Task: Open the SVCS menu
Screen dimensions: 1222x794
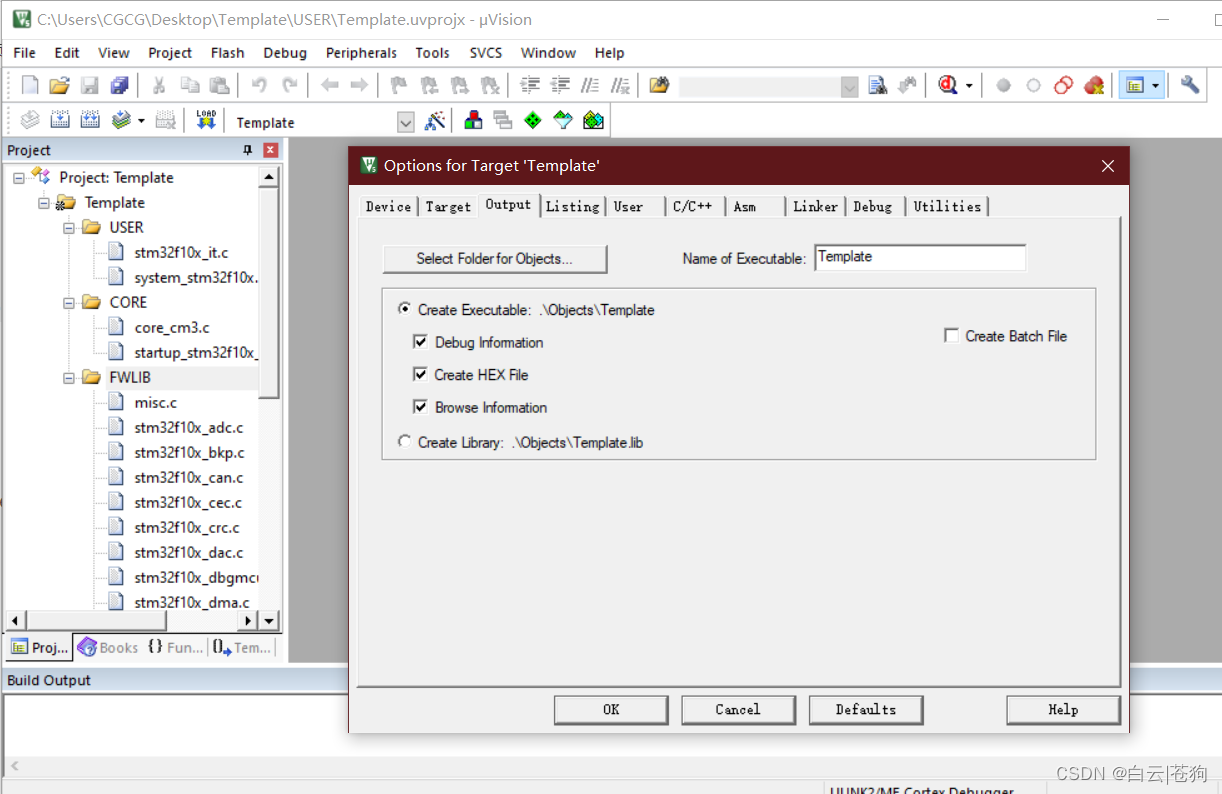Action: 486,53
